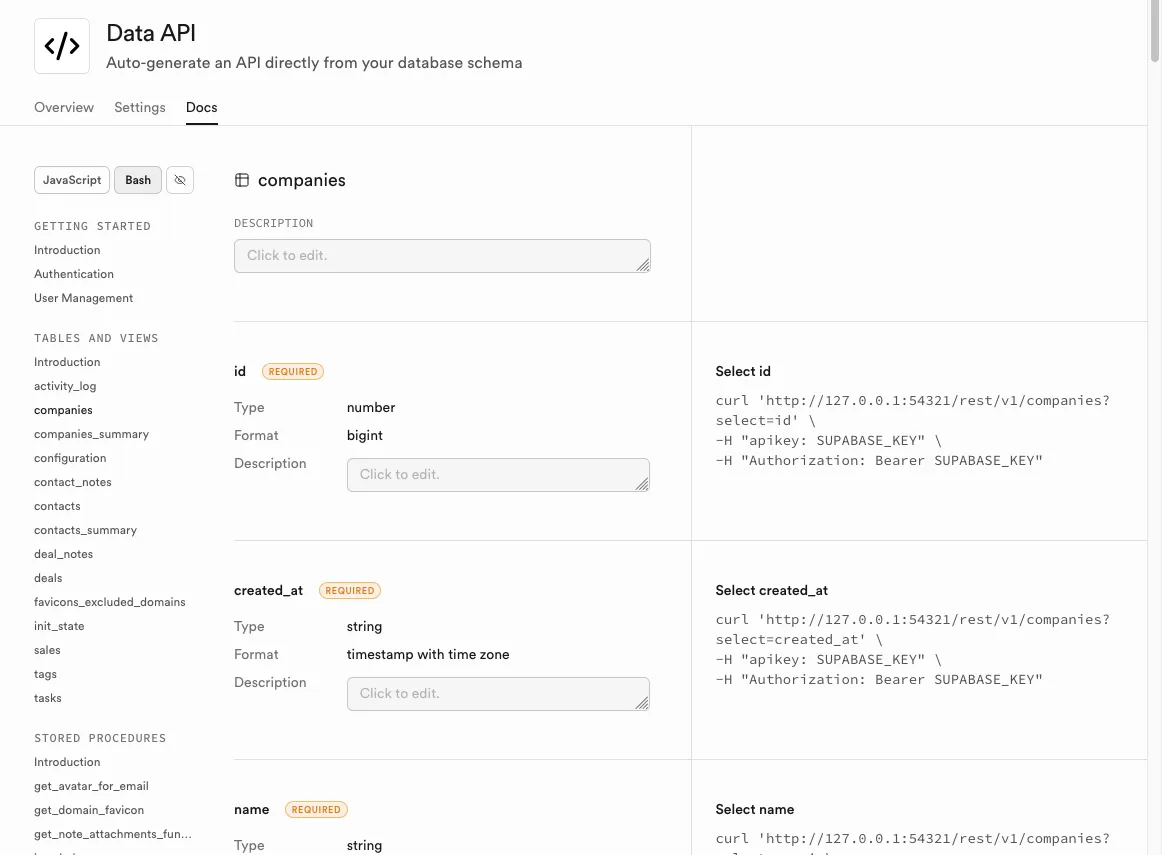Switch to the Docs tab

tap(201, 107)
